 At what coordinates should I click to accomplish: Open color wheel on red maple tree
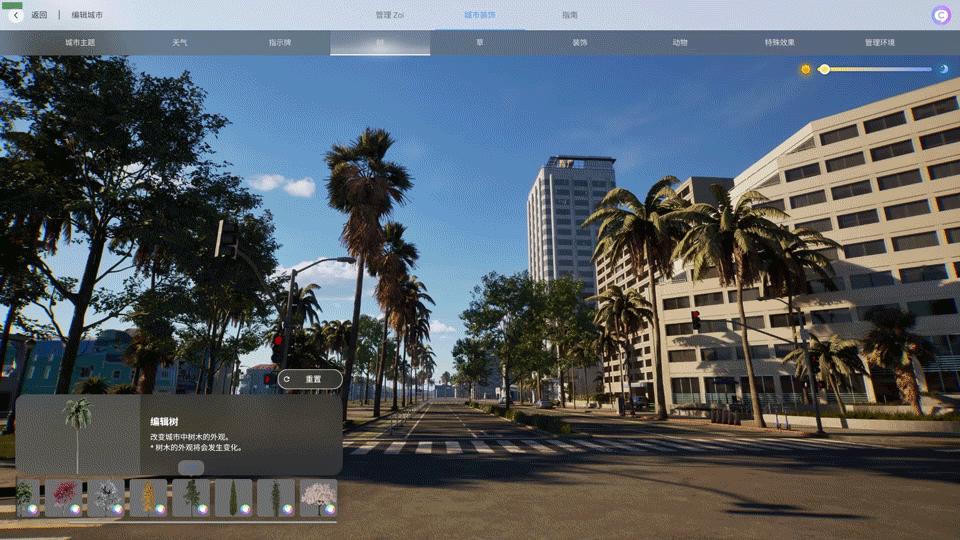coord(75,509)
